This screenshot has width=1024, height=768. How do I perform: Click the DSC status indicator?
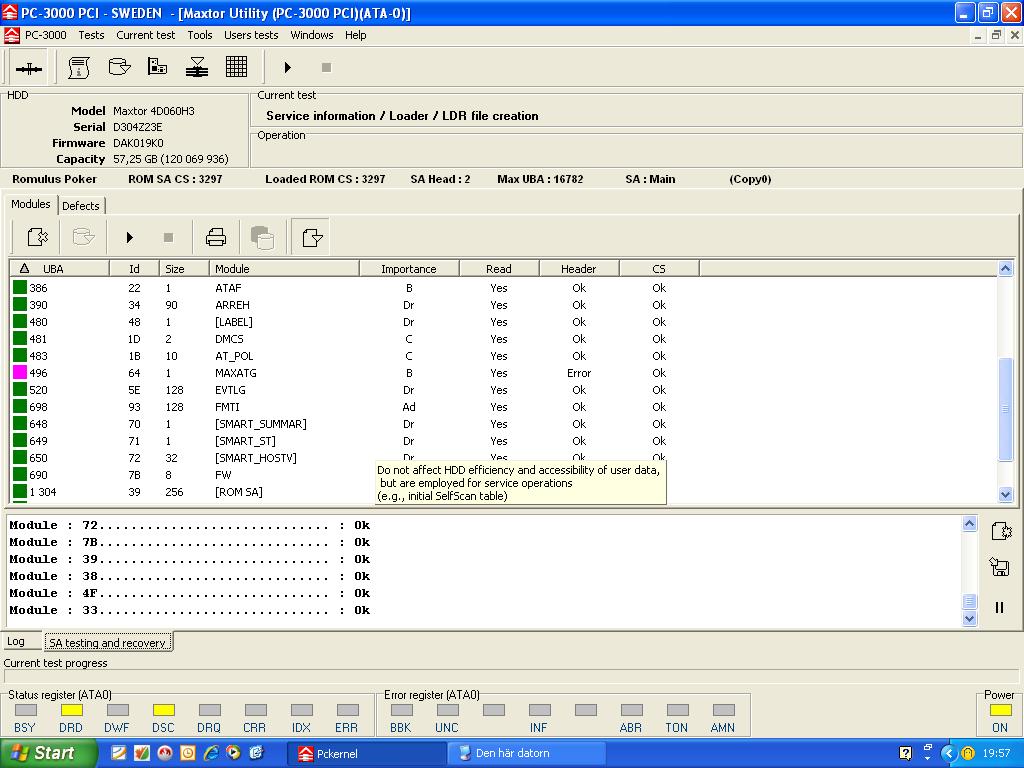[x=164, y=710]
